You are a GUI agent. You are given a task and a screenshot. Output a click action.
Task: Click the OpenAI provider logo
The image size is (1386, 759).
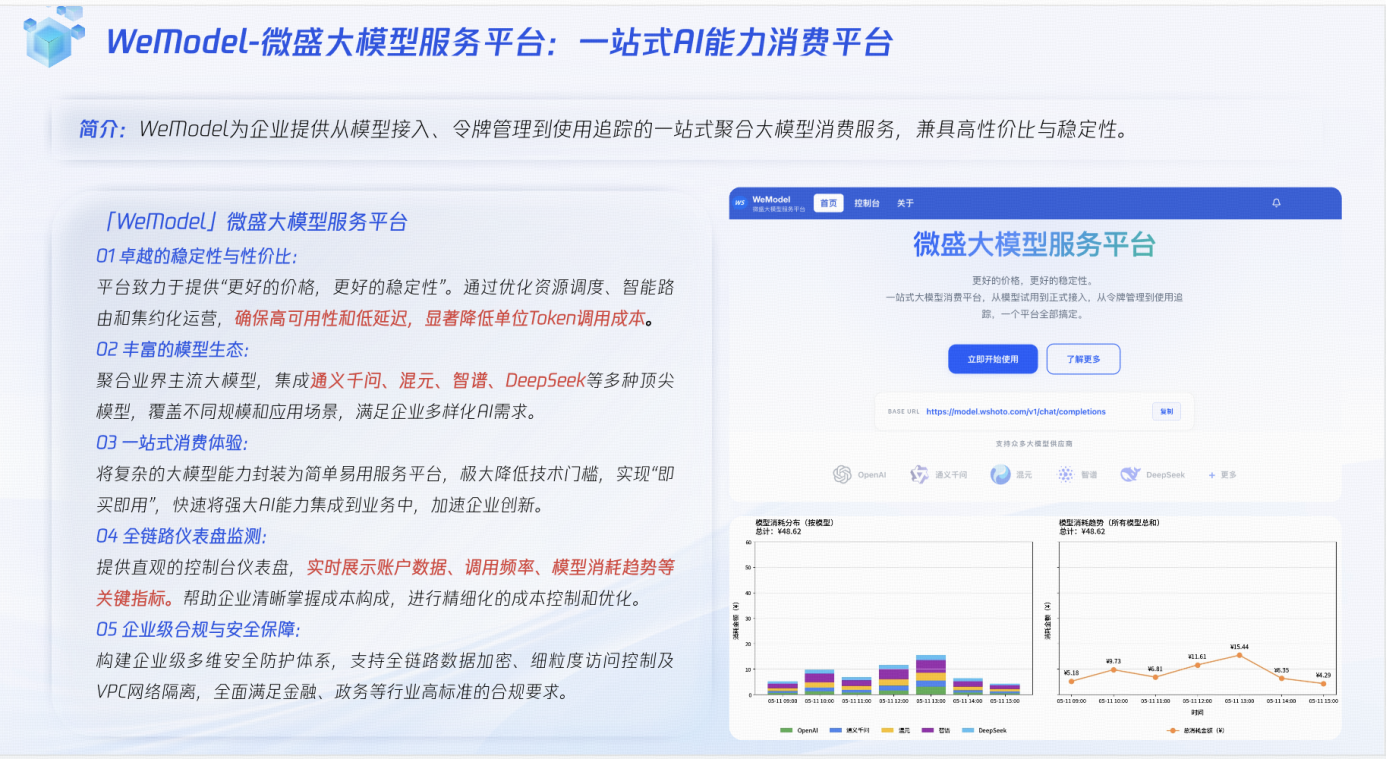(x=842, y=475)
